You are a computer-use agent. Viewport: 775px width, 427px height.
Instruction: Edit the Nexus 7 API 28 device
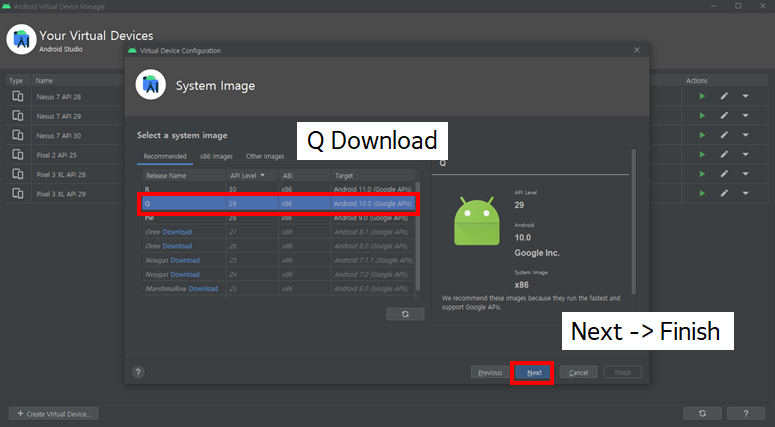click(724, 96)
